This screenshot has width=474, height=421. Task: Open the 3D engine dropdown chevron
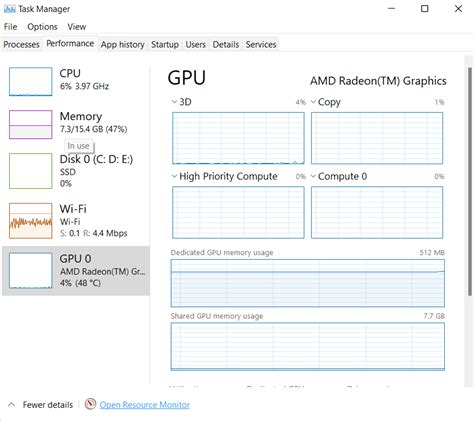point(174,102)
